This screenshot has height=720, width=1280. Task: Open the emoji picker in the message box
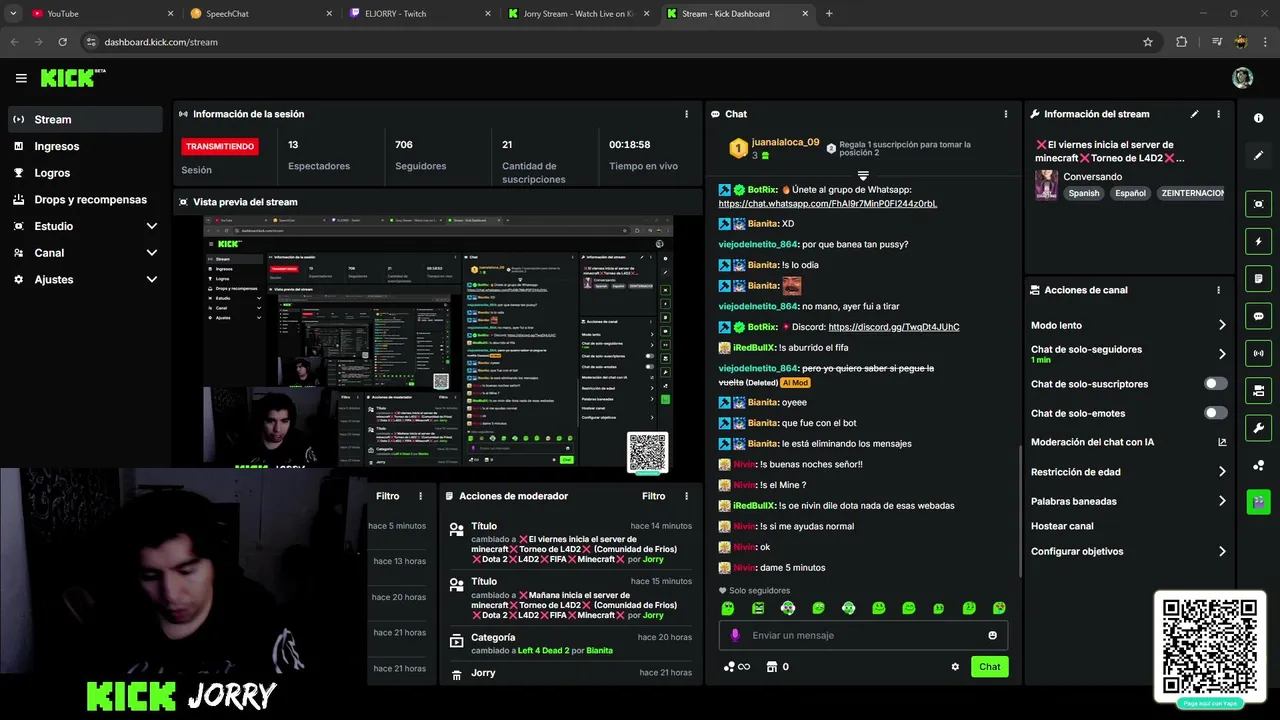[992, 635]
